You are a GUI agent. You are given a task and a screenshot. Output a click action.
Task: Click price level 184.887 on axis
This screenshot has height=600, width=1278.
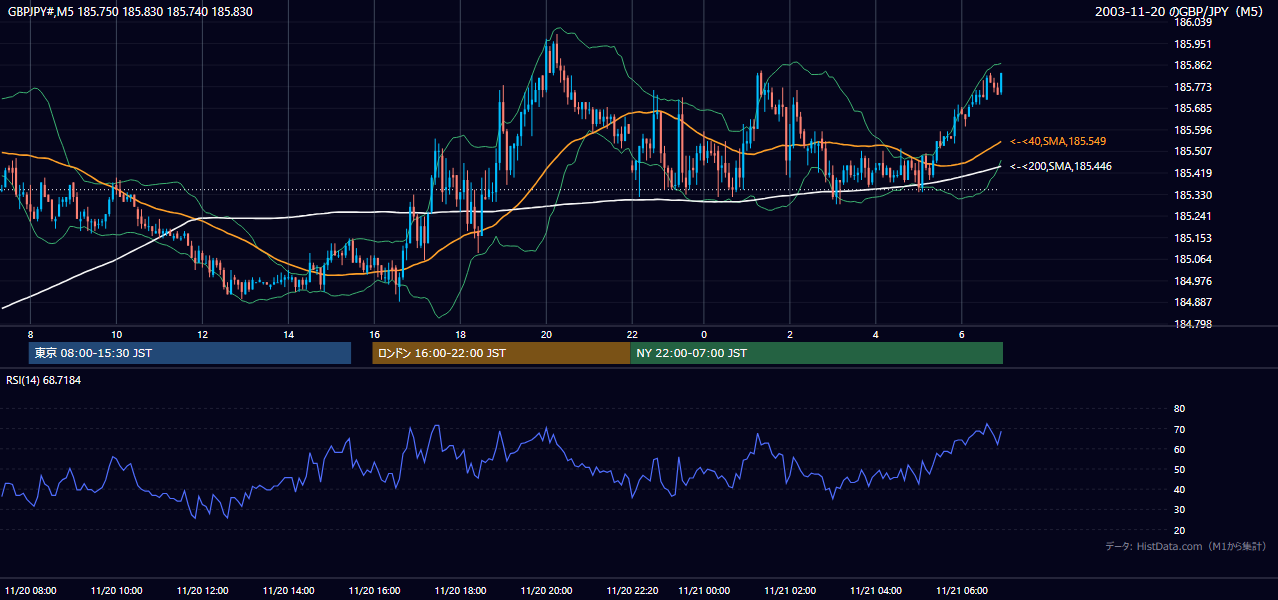[x=1193, y=302]
